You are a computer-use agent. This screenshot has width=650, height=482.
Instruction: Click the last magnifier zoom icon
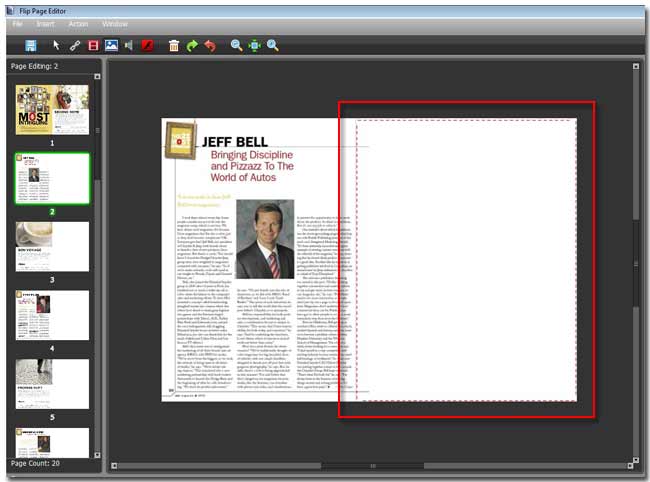pyautogui.click(x=272, y=45)
